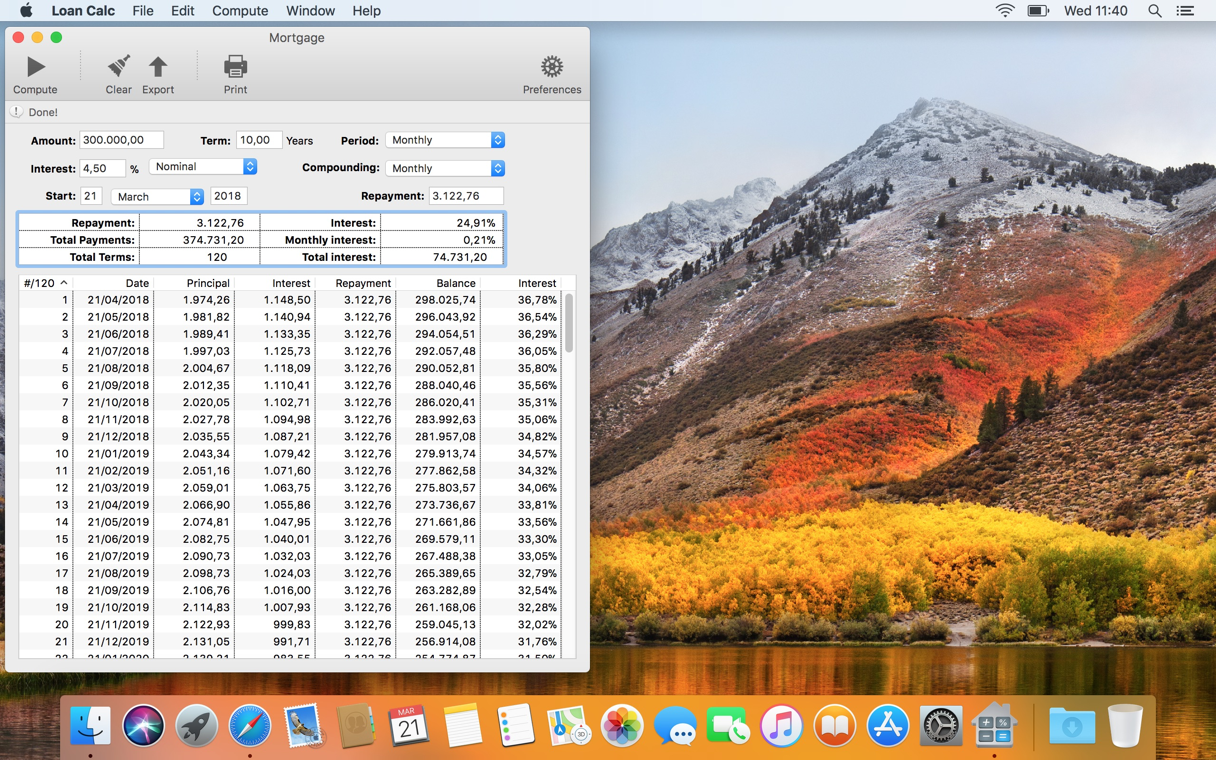Open App Store in Dock
The width and height of the screenshot is (1216, 760).
[887, 725]
